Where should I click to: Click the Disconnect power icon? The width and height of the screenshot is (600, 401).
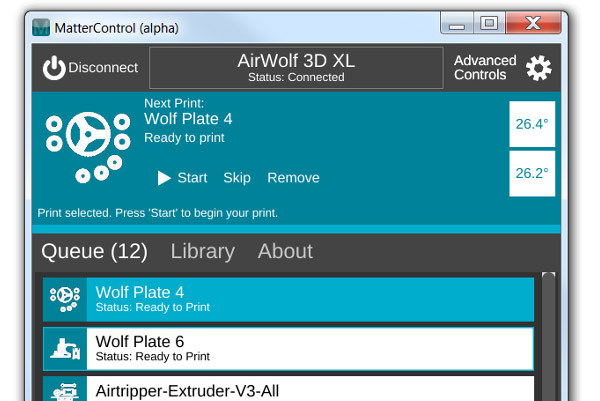(54, 68)
